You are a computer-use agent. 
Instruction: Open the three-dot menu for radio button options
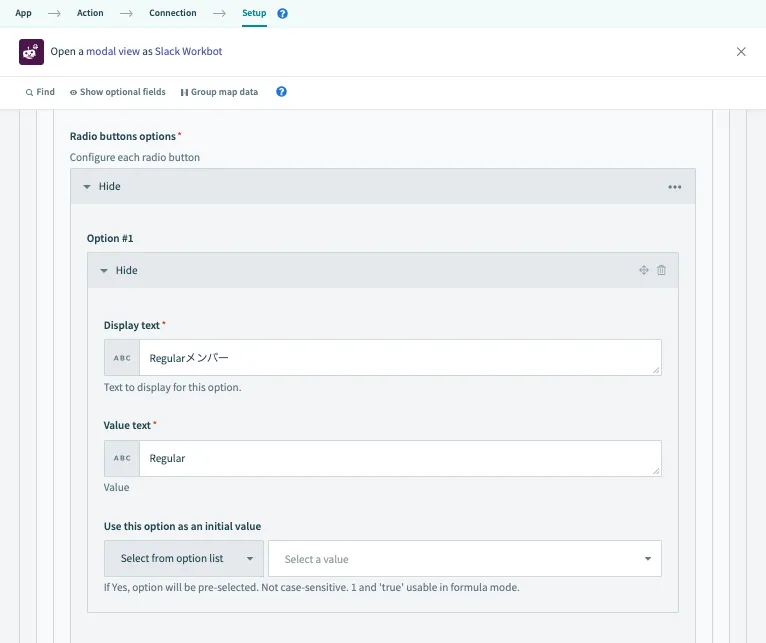point(675,187)
